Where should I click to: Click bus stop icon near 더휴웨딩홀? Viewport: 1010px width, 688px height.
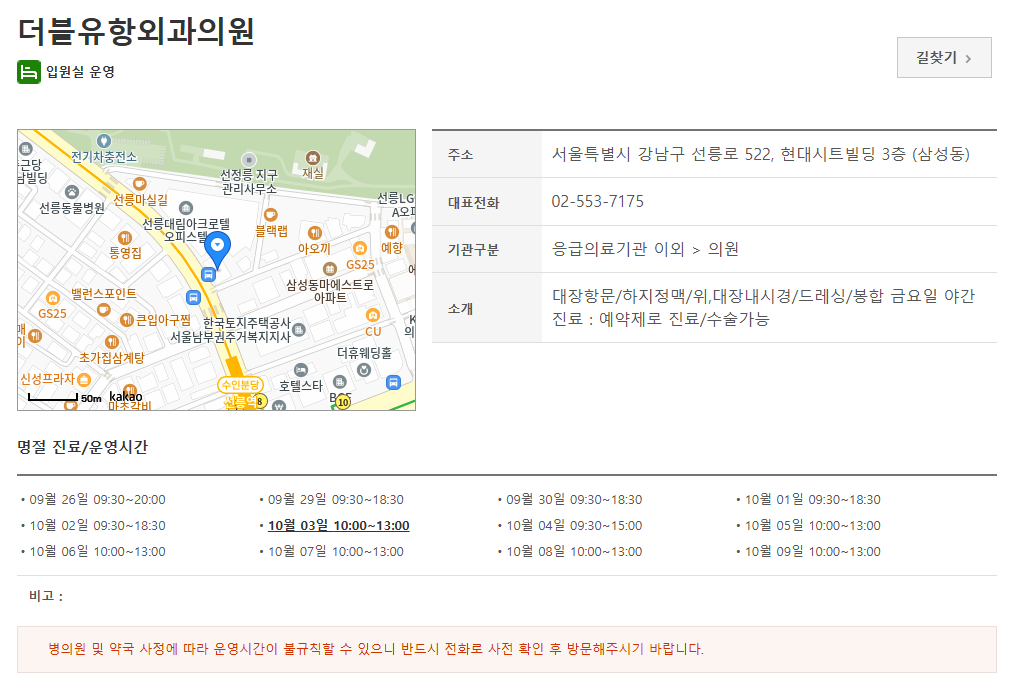(393, 383)
